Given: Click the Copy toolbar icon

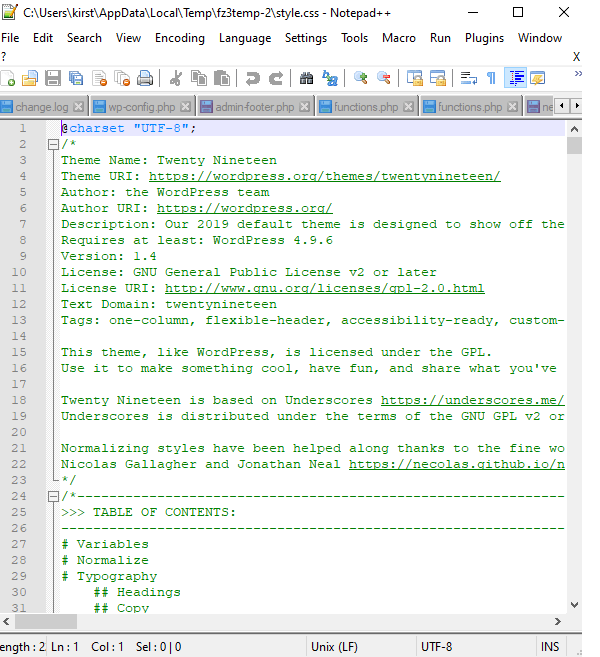Looking at the screenshot, I should pos(199,78).
